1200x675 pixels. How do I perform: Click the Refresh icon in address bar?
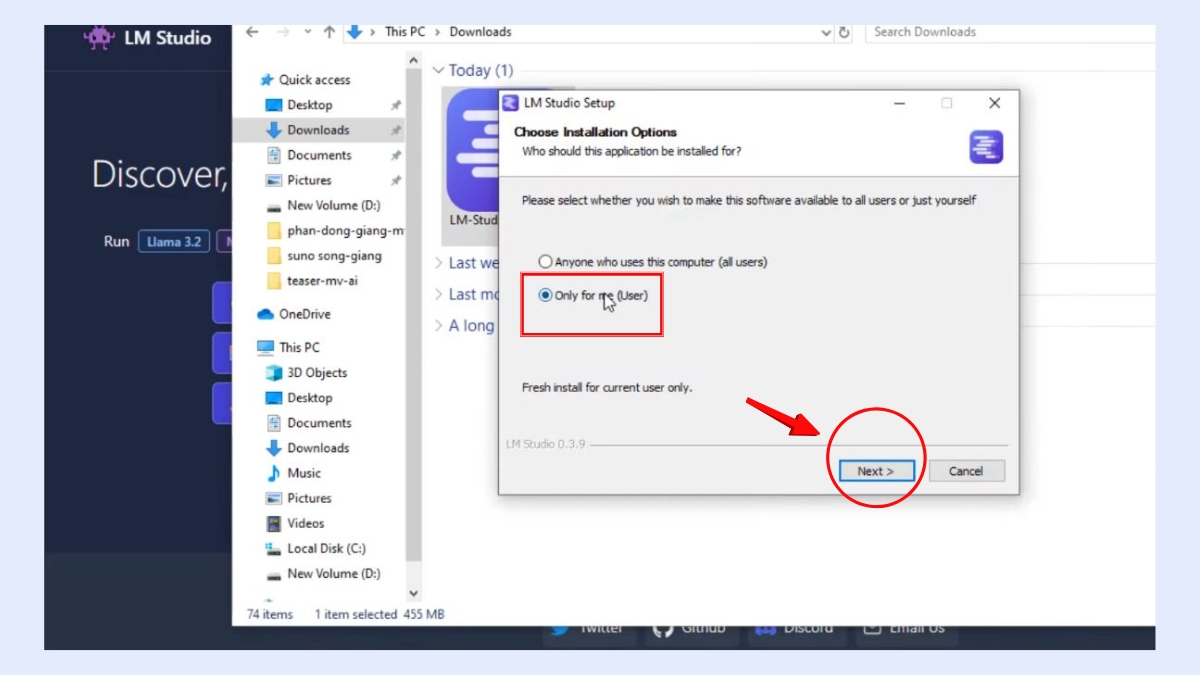coord(844,32)
